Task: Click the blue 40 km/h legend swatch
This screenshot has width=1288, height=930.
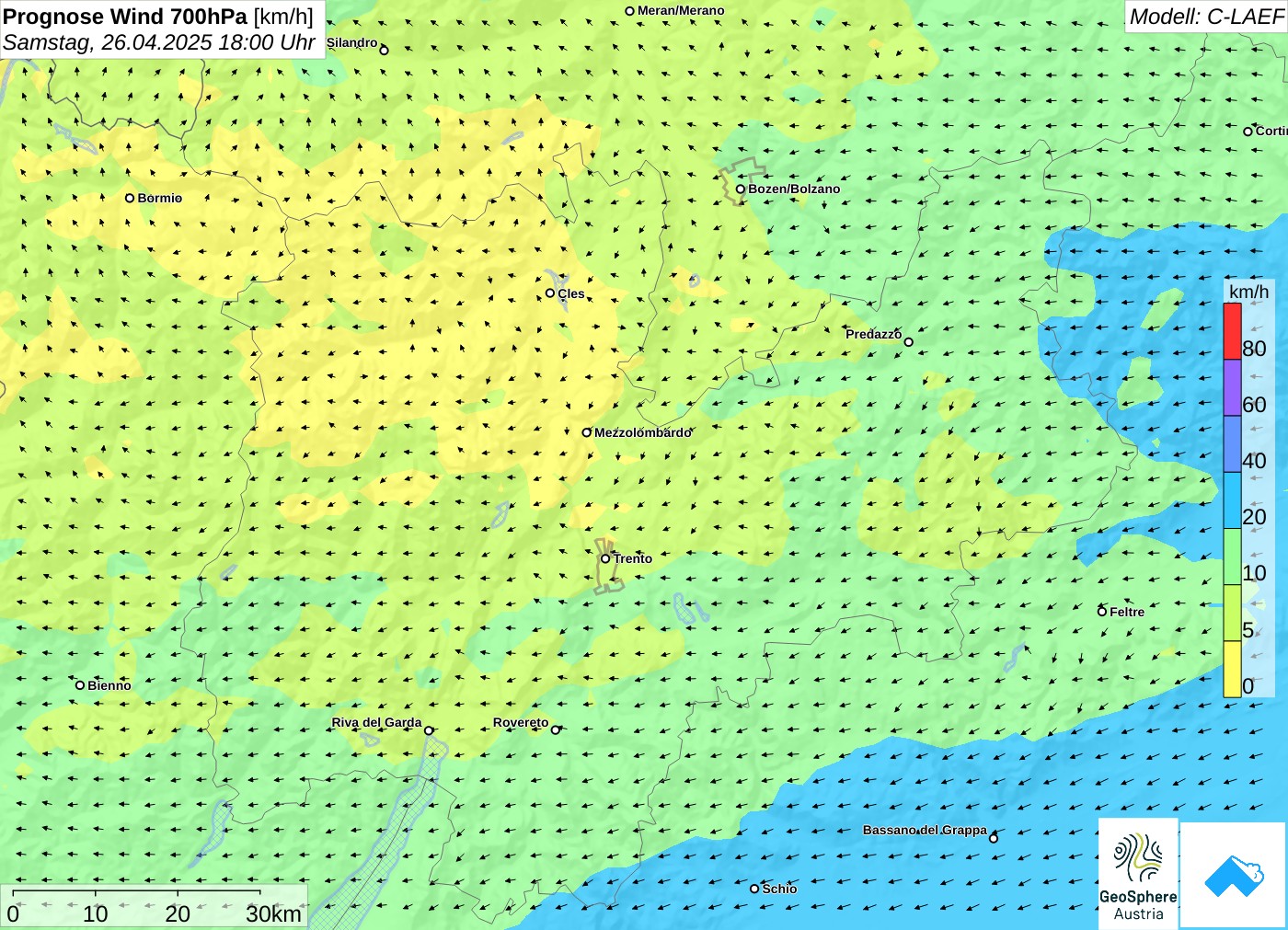Action: 1232,444
